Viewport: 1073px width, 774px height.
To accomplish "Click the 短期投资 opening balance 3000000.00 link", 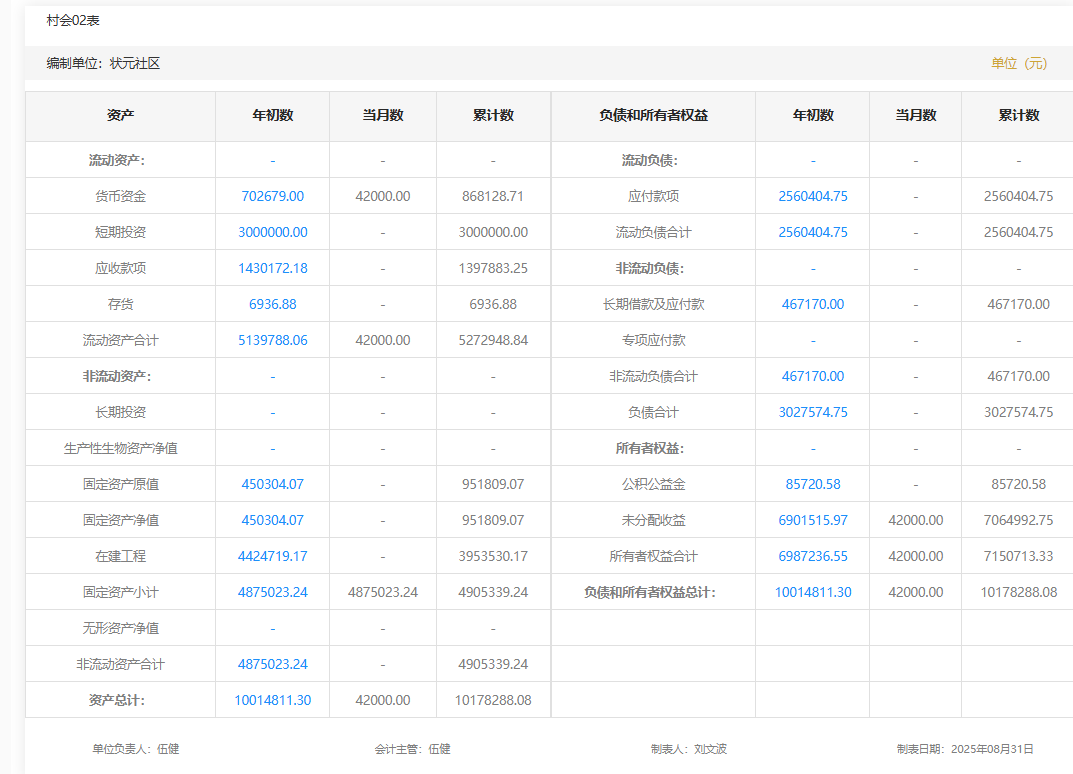I will click(272, 232).
